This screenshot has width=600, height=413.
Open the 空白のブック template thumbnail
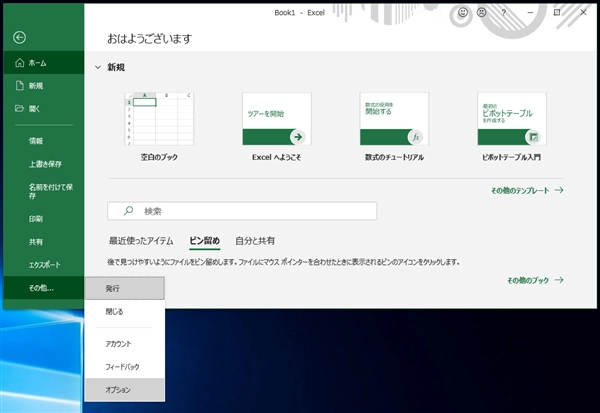pos(159,119)
